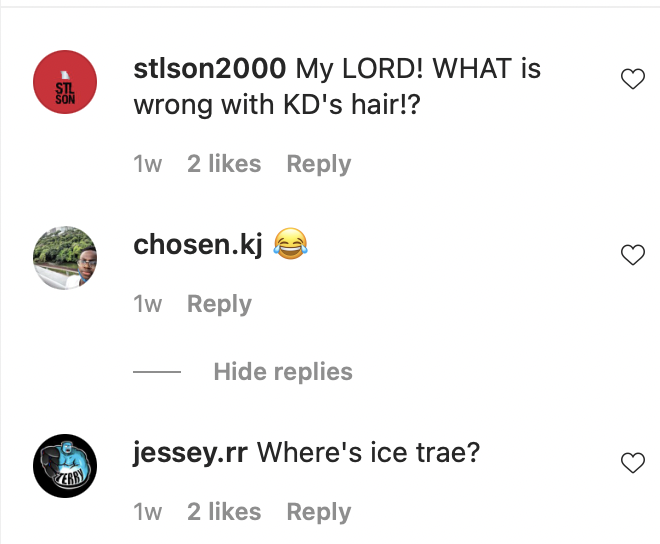Image resolution: width=660 pixels, height=544 pixels.
Task: Click the laughing-crying emoji in chosen.kj's comment
Action: point(290,243)
